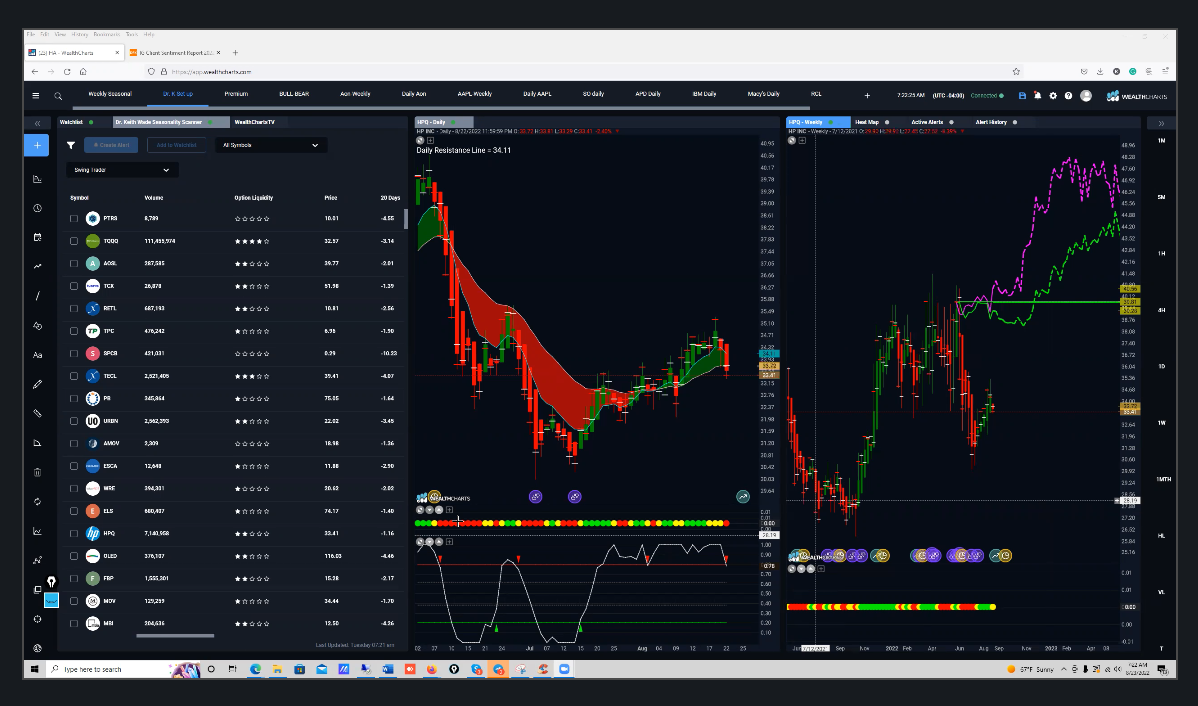
Task: Select the pencil drawing tool
Action: tap(37, 384)
